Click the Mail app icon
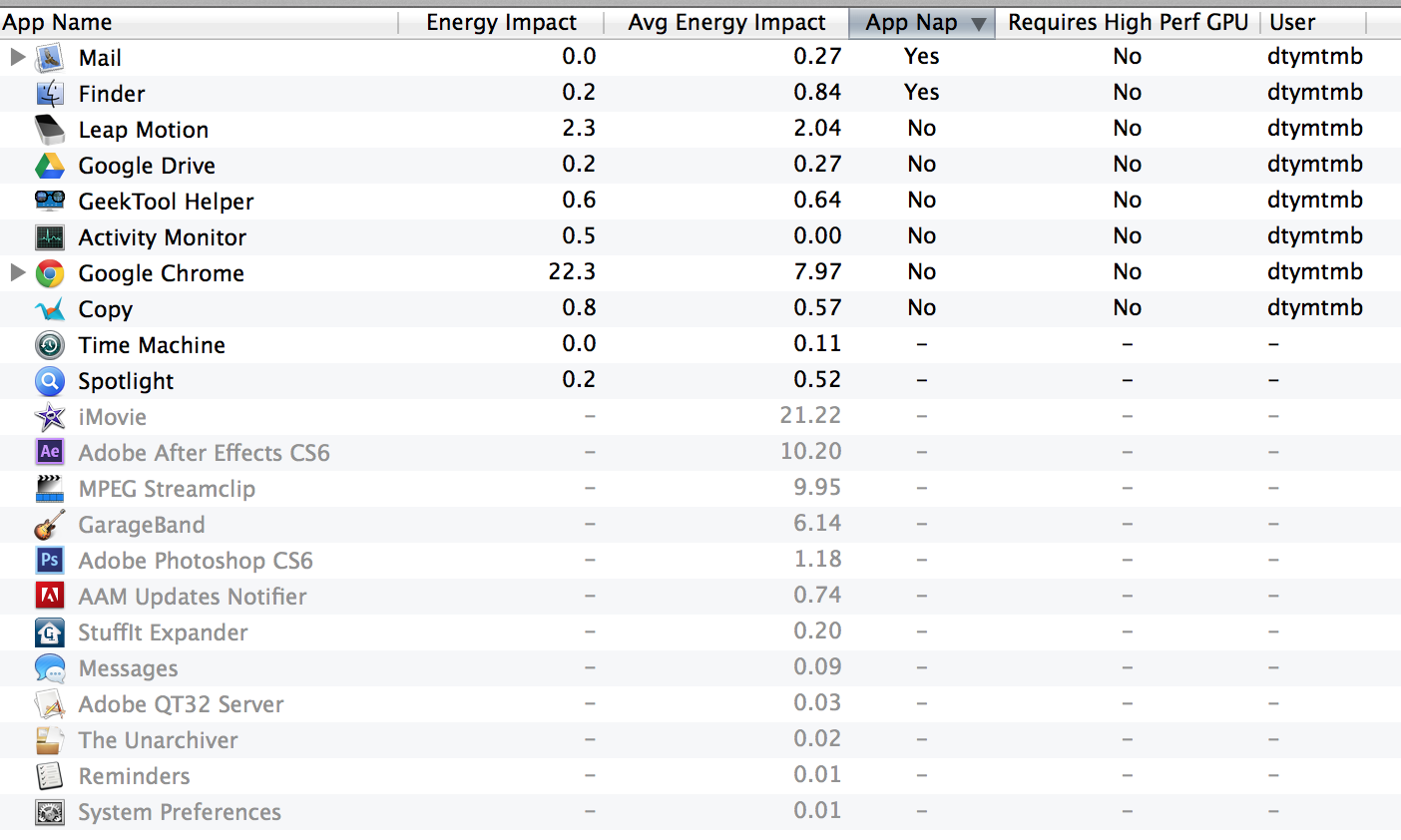Viewport: 1401px width, 840px height. click(50, 58)
